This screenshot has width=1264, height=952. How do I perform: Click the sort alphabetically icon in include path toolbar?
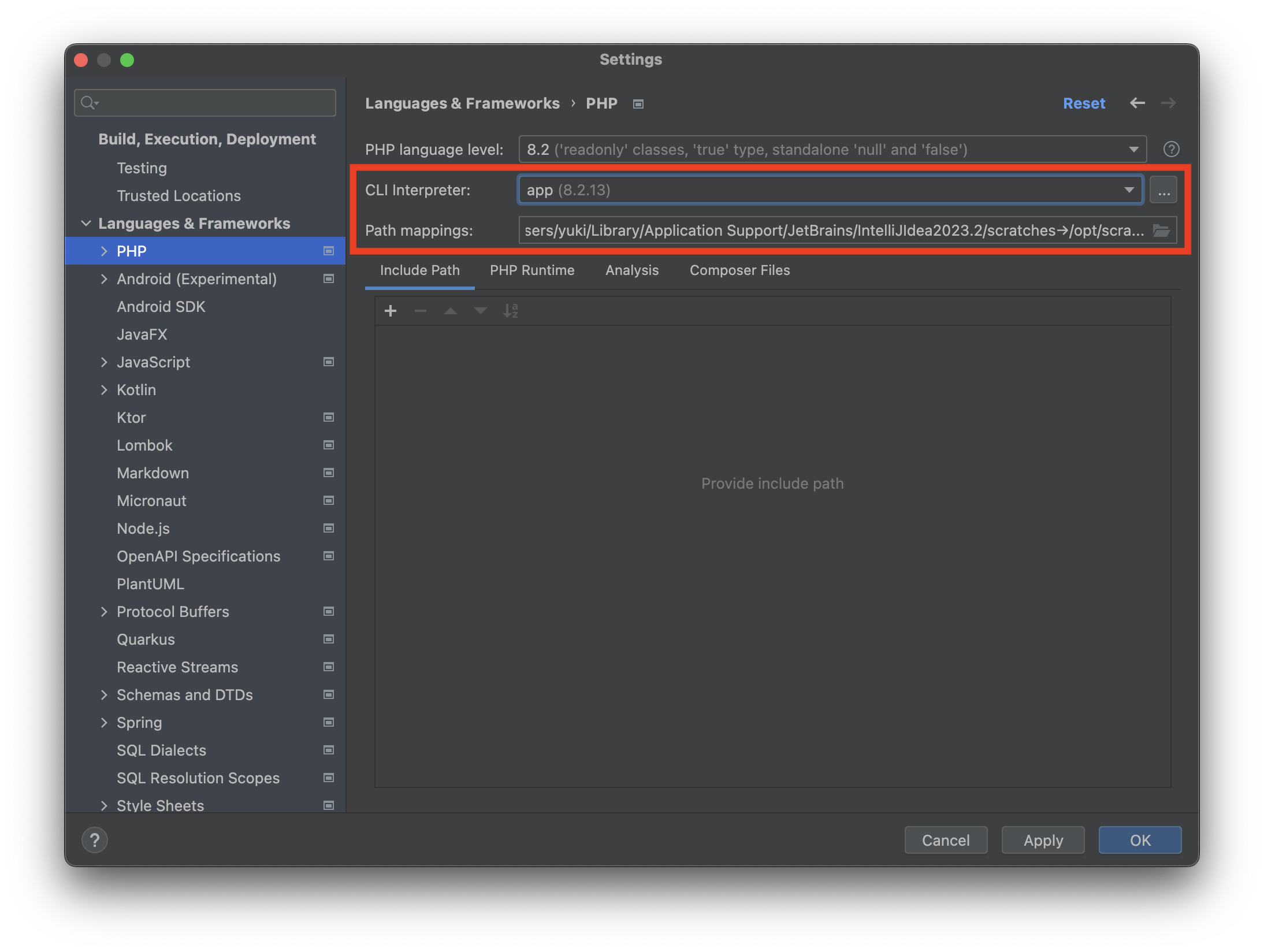coord(510,311)
